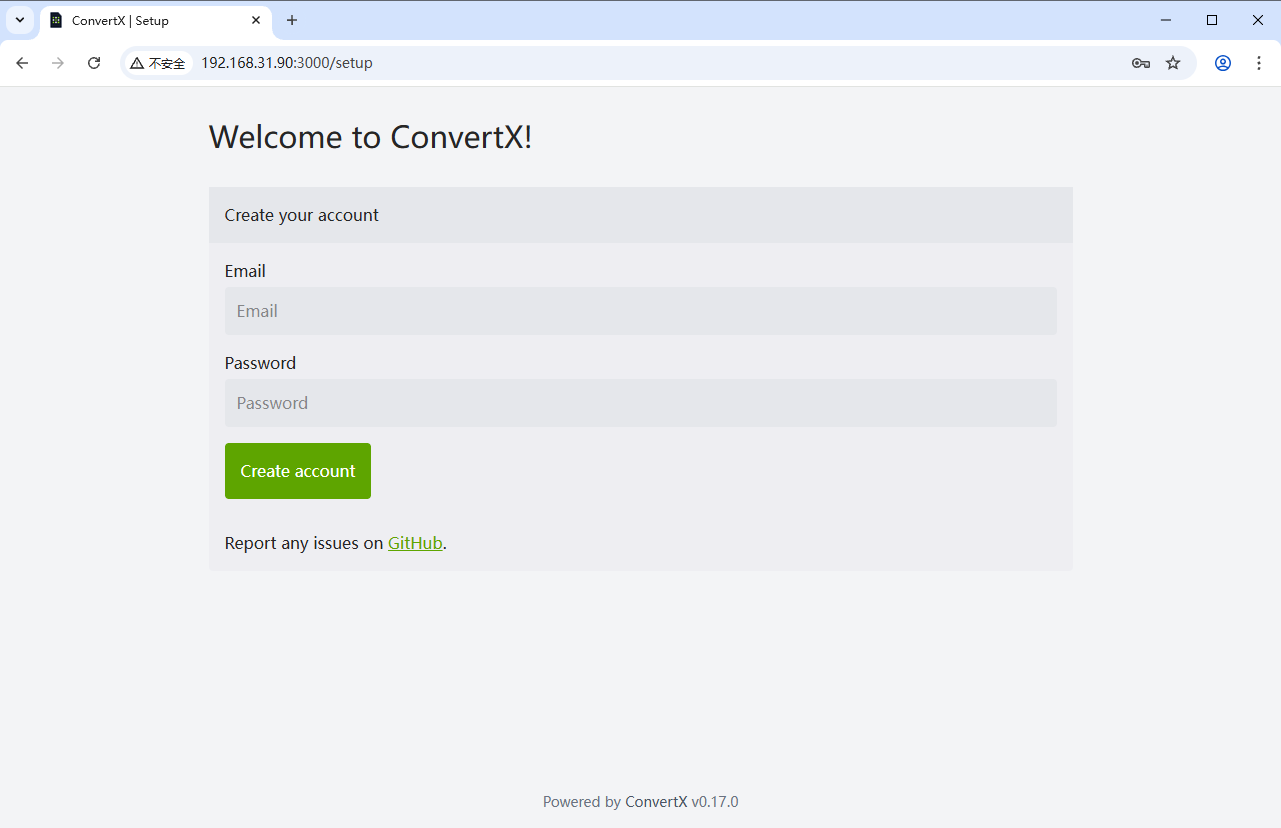This screenshot has width=1281, height=828.
Task: Click the Welcome to ConvertX! heading
Action: click(370, 137)
